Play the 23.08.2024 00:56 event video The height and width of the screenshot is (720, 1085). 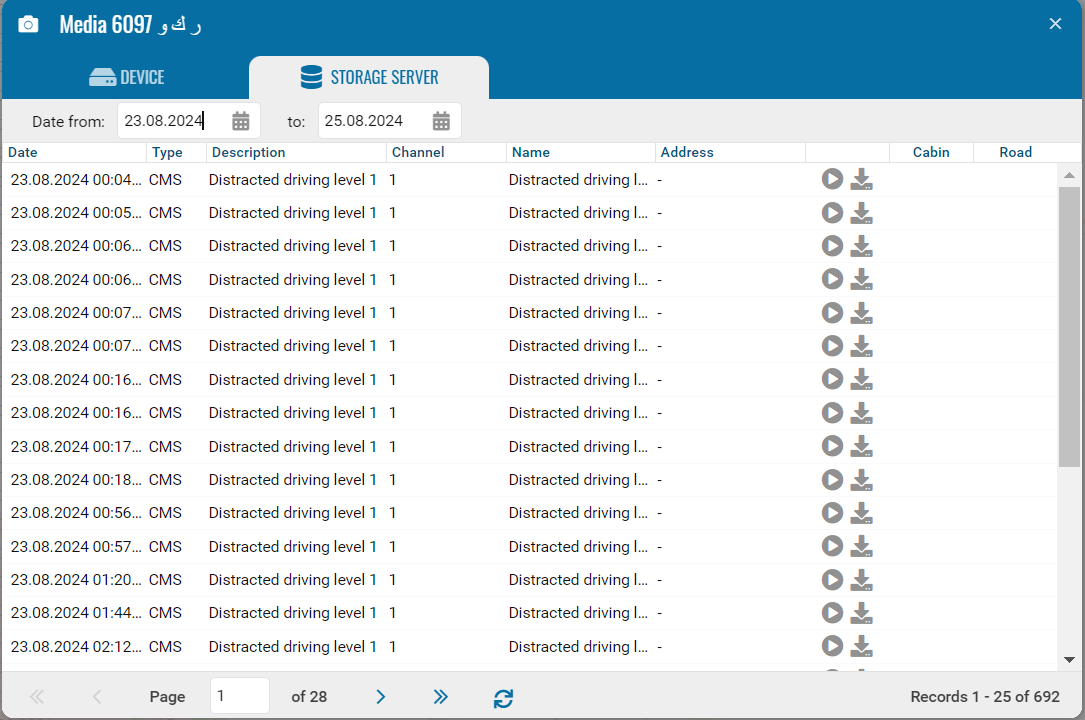coord(832,513)
